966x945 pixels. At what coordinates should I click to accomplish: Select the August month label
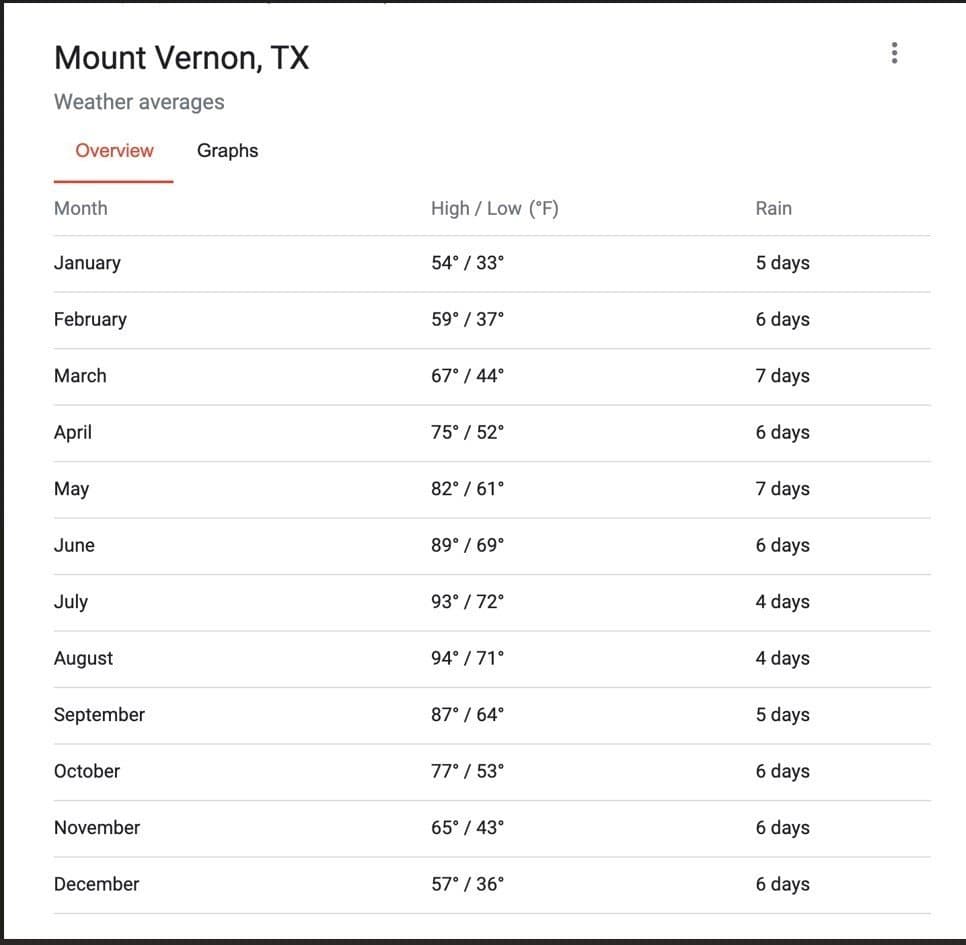83,659
